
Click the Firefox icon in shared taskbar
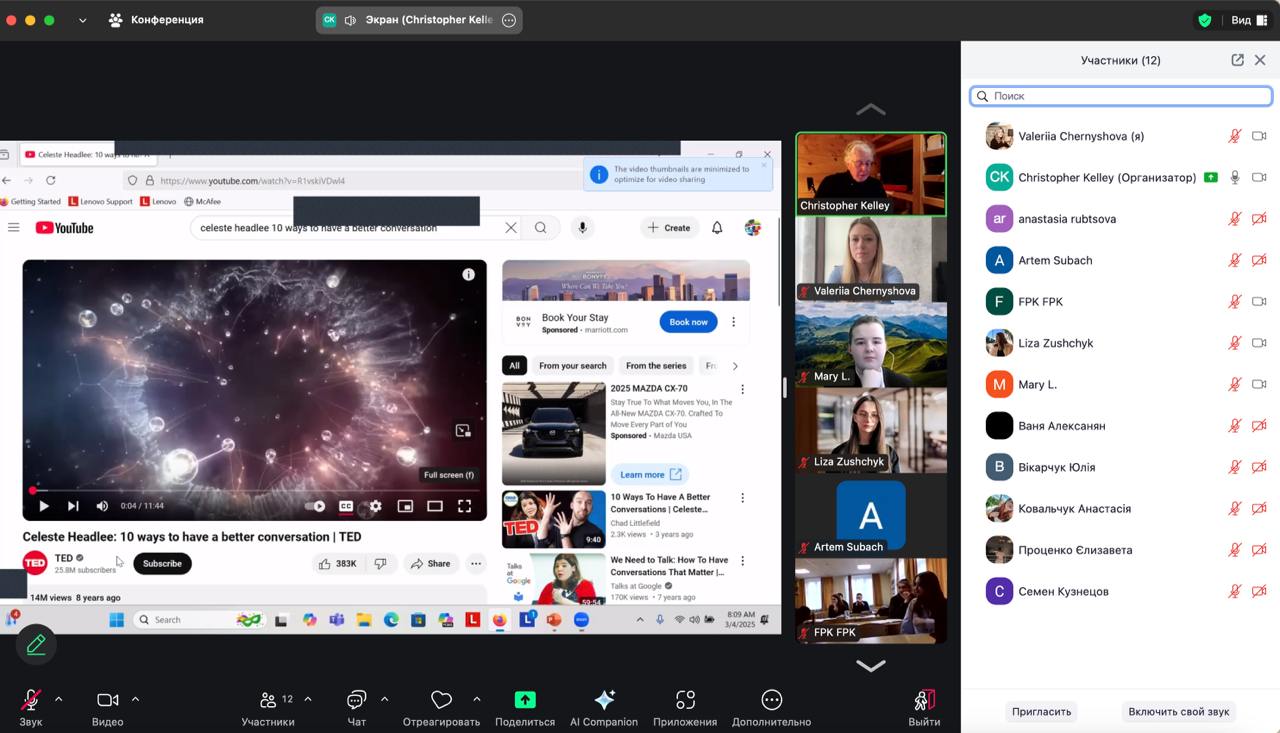[499, 620]
